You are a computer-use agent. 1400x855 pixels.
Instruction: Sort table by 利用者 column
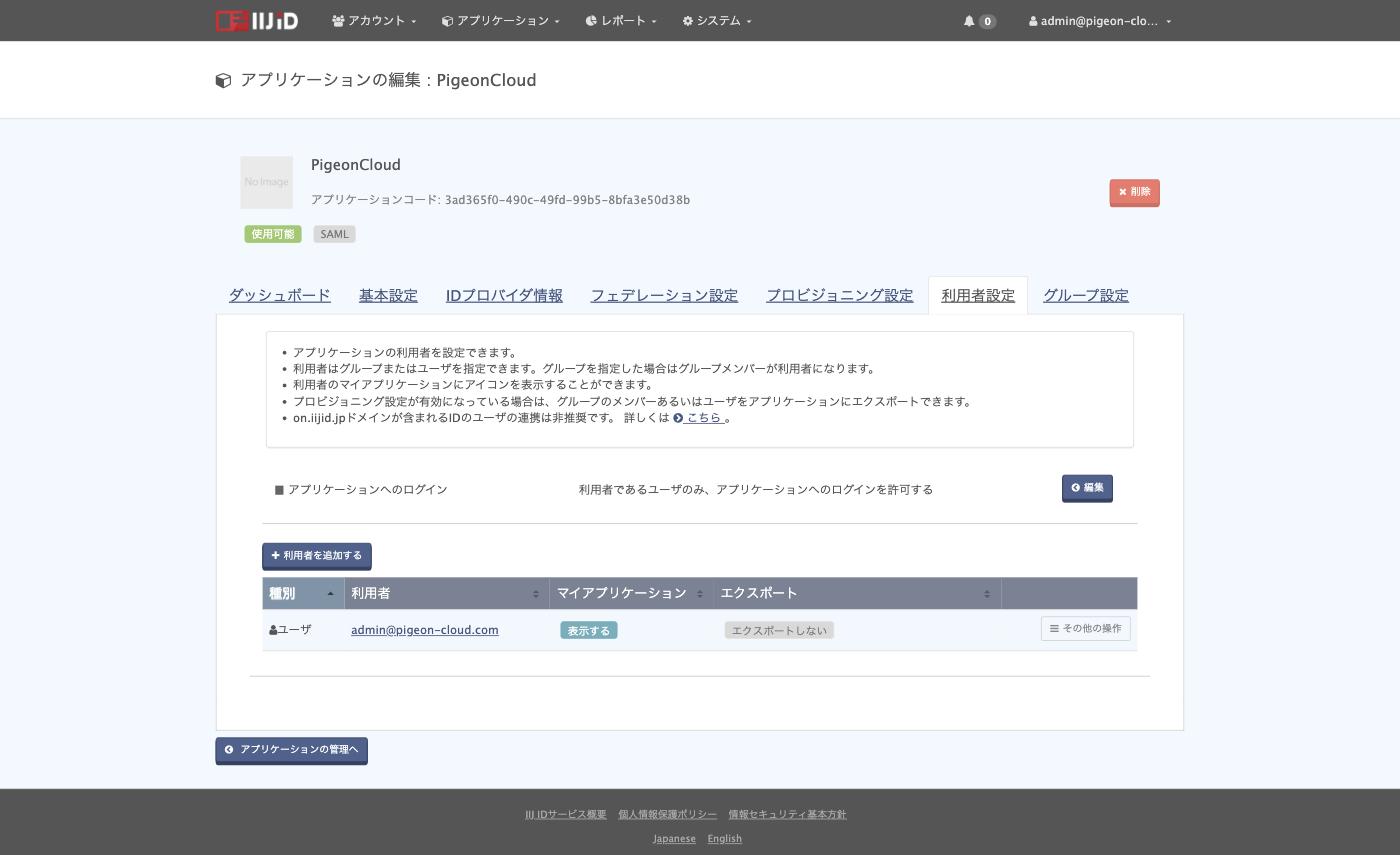(447, 593)
